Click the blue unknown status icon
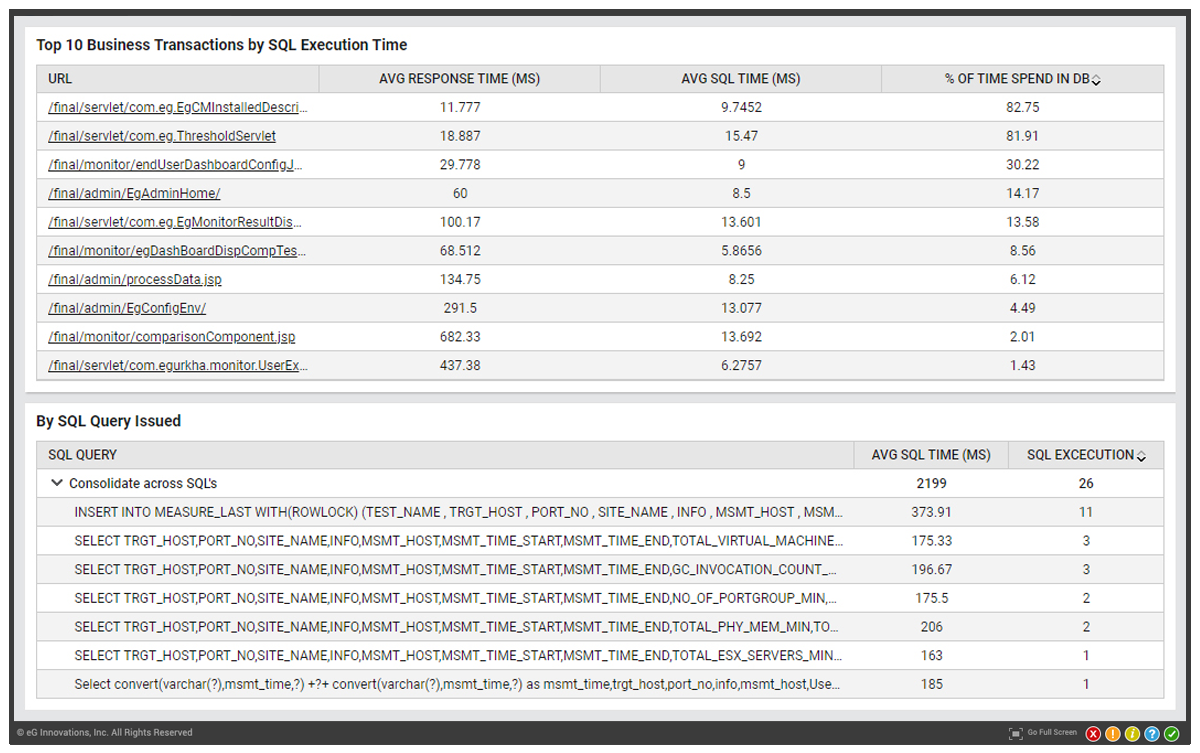The image size is (1200, 753). point(1152,734)
